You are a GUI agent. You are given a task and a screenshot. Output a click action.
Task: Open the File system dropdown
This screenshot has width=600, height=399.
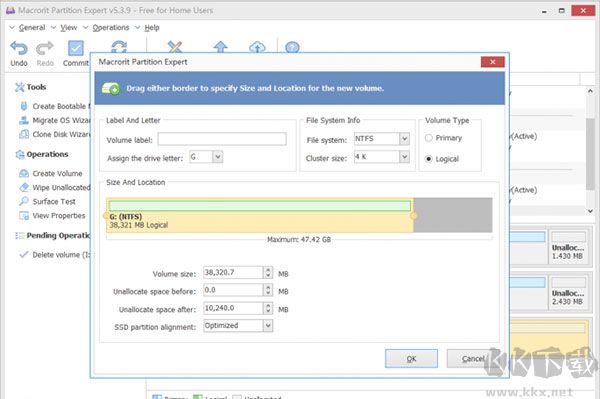click(404, 139)
